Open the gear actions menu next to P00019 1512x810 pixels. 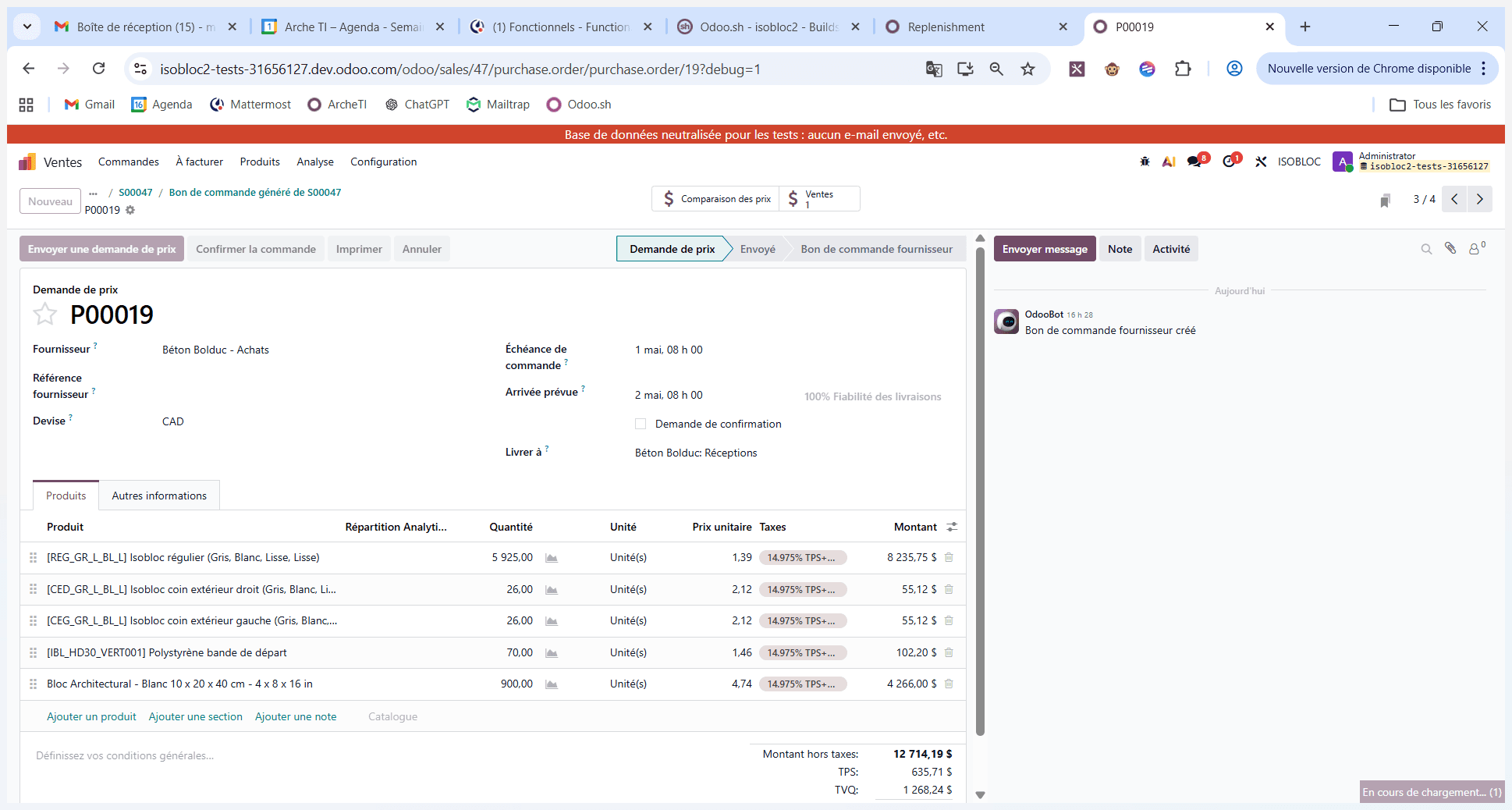click(130, 210)
